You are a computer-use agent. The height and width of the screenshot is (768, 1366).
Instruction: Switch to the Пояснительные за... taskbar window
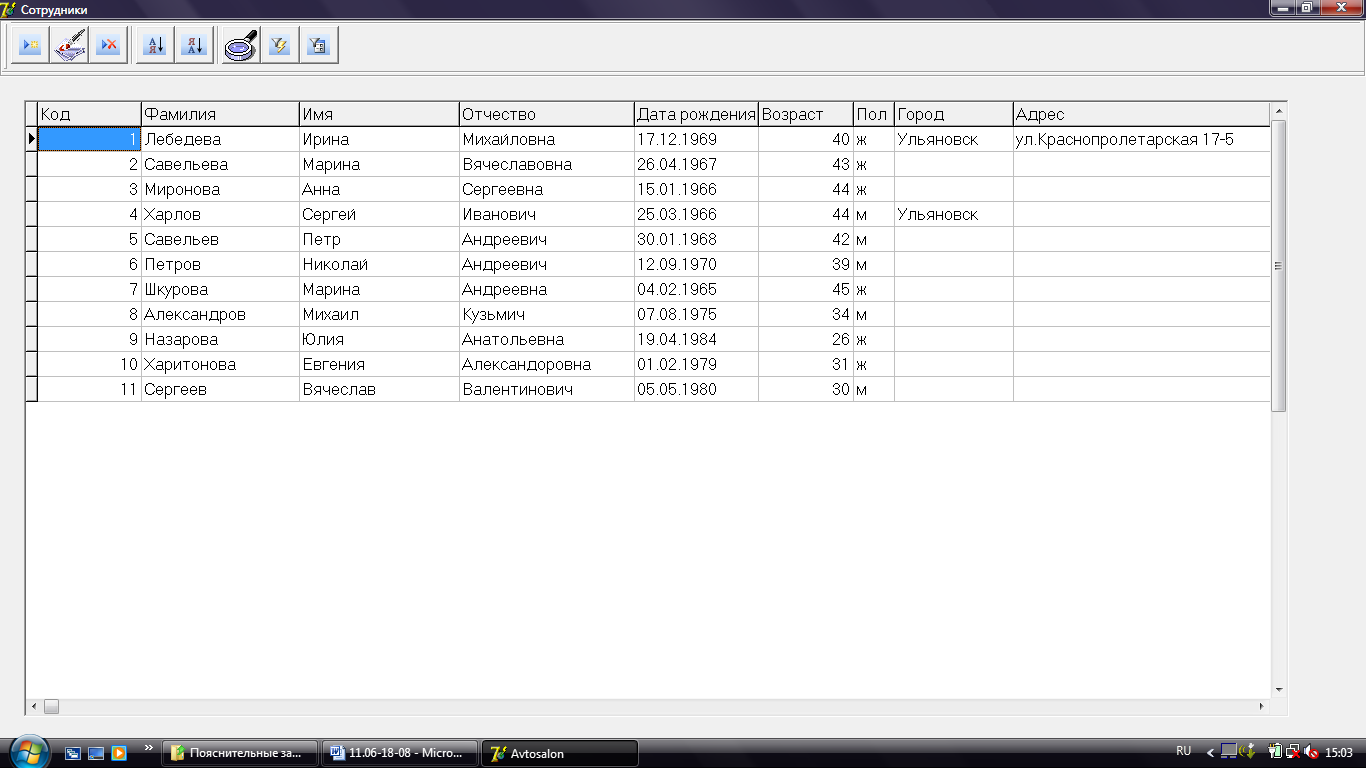242,753
